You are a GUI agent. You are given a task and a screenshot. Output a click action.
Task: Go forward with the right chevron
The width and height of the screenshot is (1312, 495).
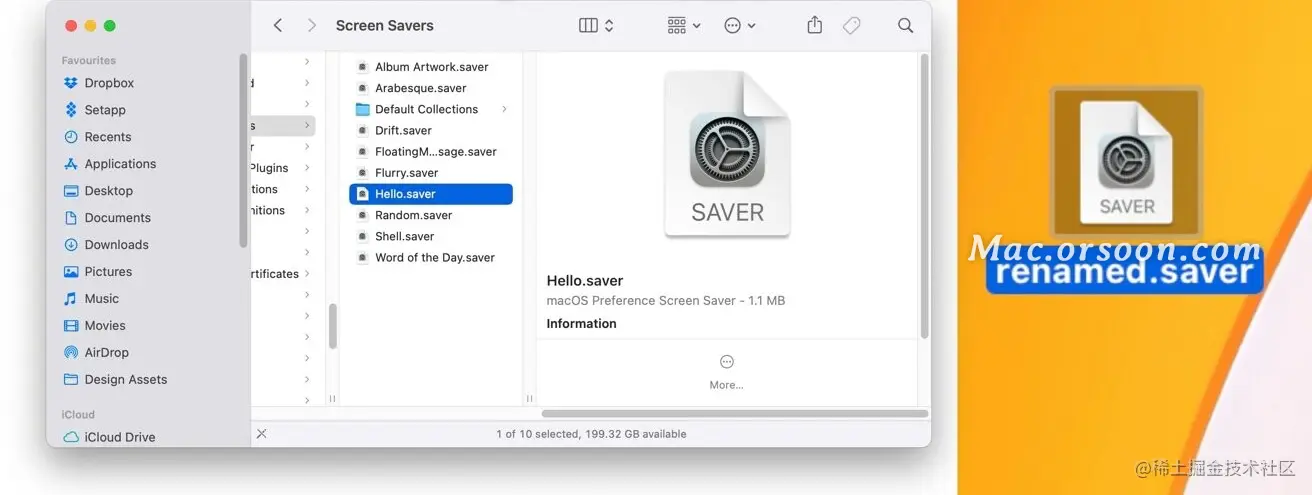point(312,25)
